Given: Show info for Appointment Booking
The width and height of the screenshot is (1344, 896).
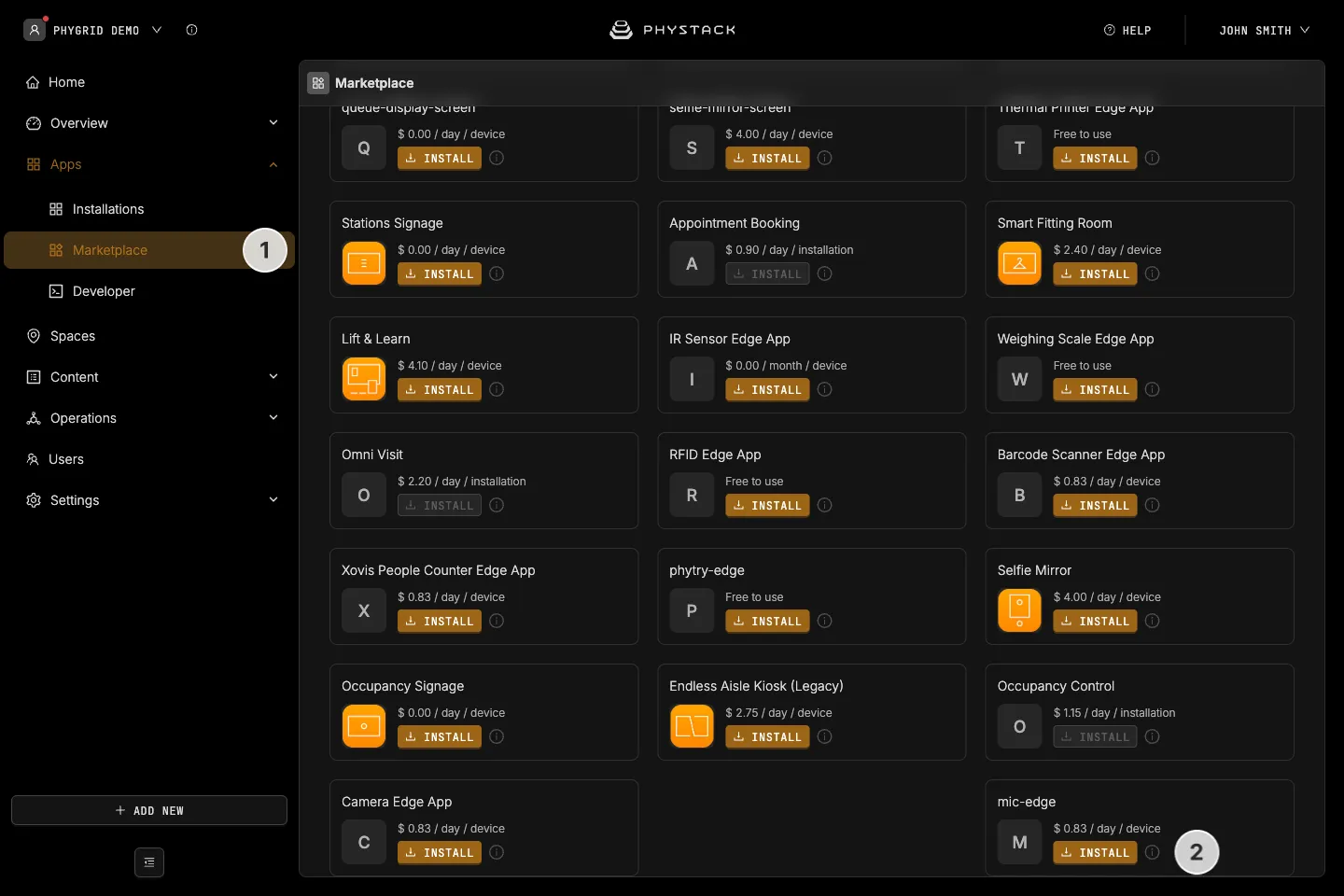Looking at the screenshot, I should tap(825, 273).
